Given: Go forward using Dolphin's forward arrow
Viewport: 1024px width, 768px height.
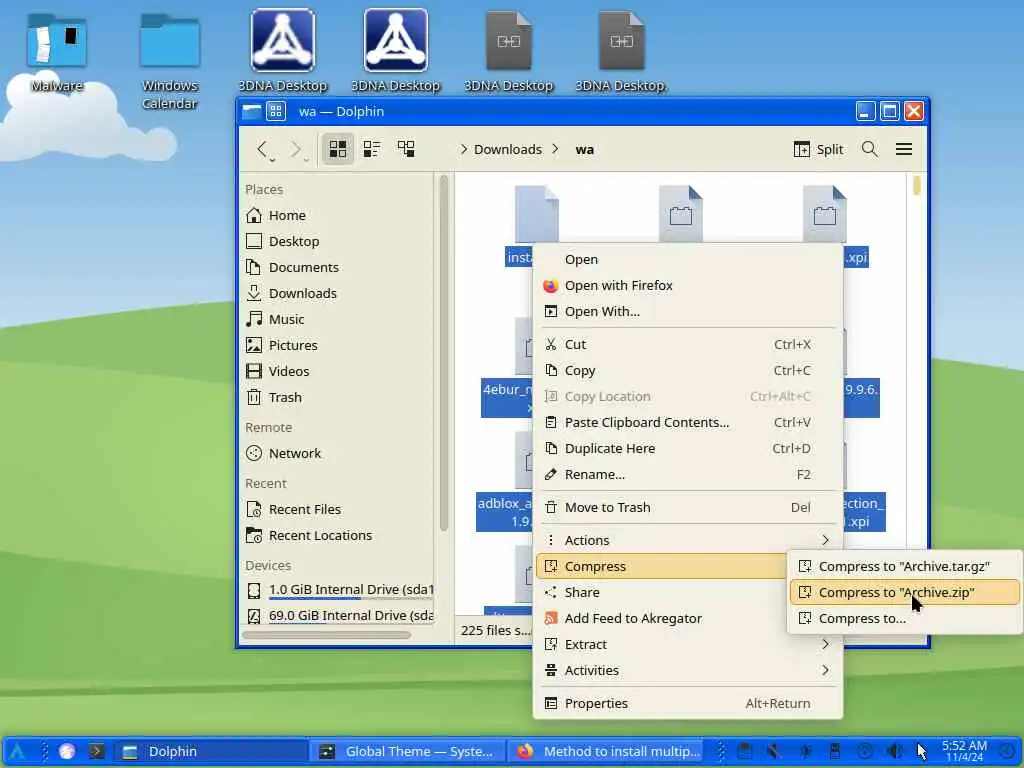Looking at the screenshot, I should (296, 150).
